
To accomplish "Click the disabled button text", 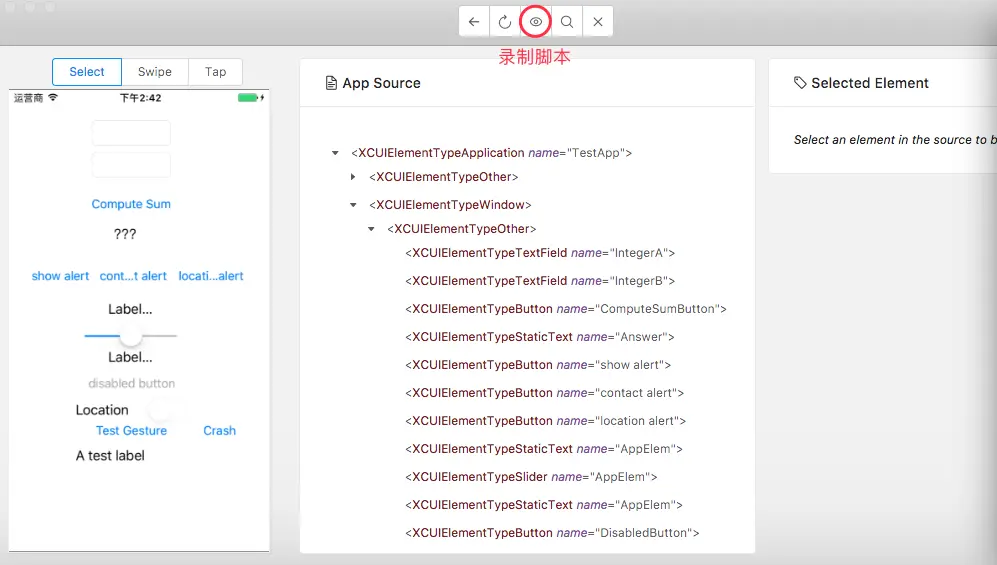I will point(132,383).
